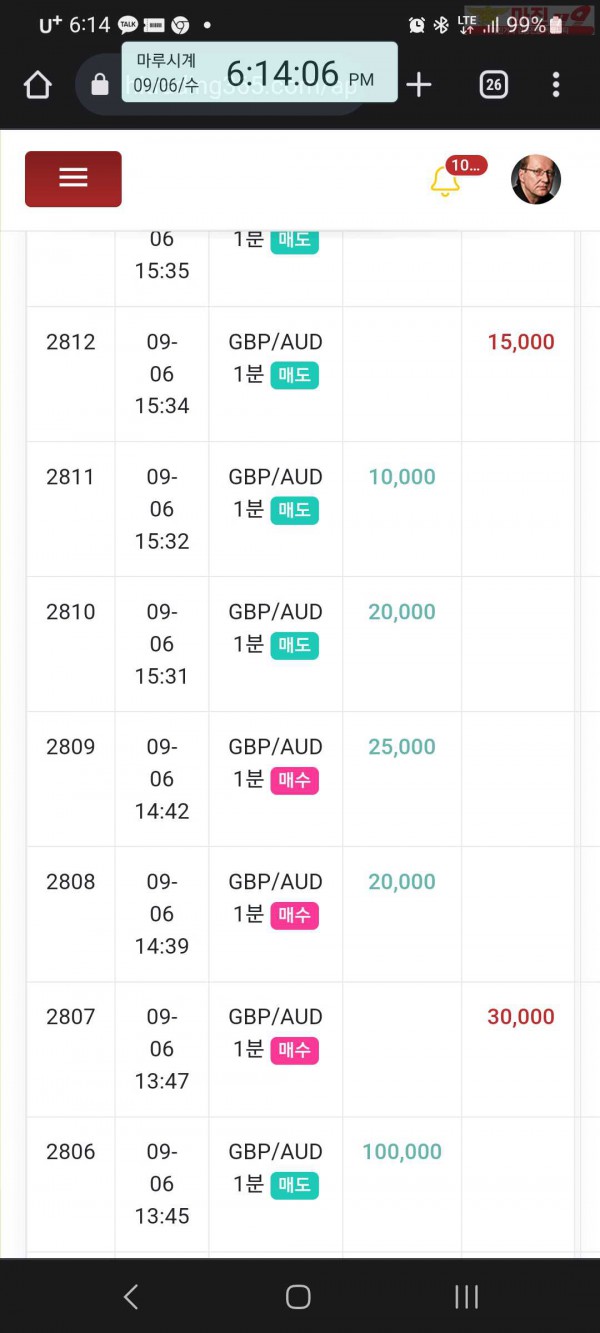The image size is (600, 1333).
Task: Click the 매수 badge in row 2809
Action: 294,780
